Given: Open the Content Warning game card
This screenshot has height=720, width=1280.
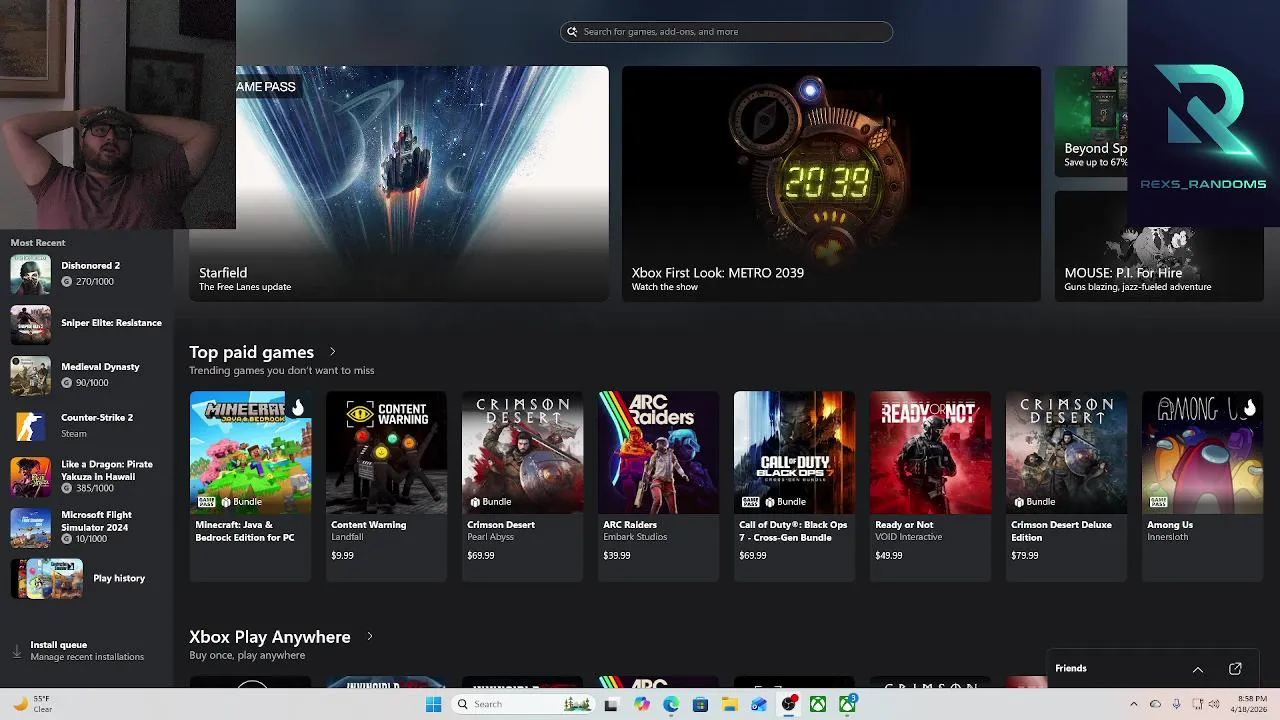Looking at the screenshot, I should [x=386, y=486].
